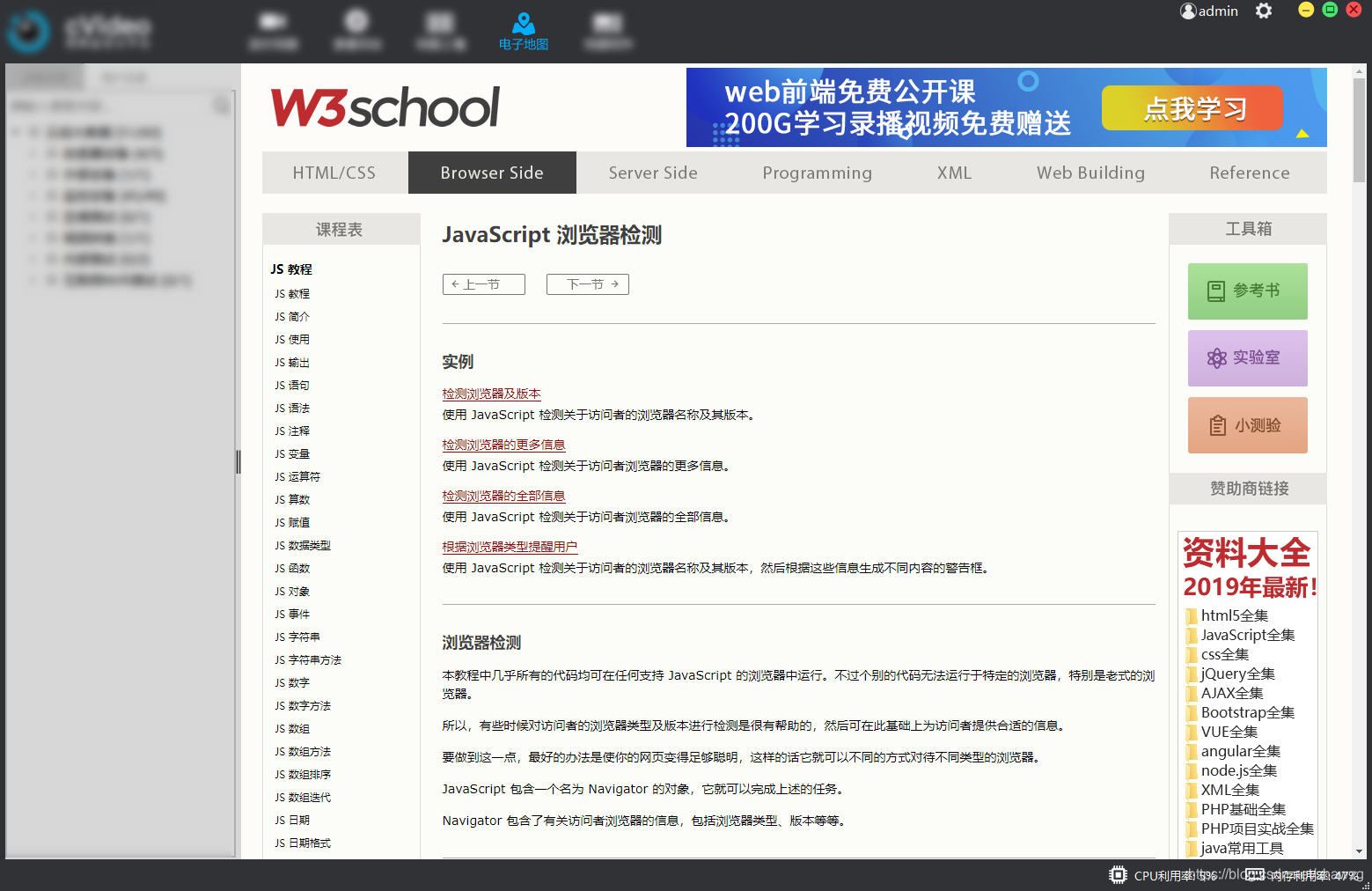Image resolution: width=1372 pixels, height=891 pixels.
Task: Open JS 数组迭代 in the course list
Action: point(303,797)
